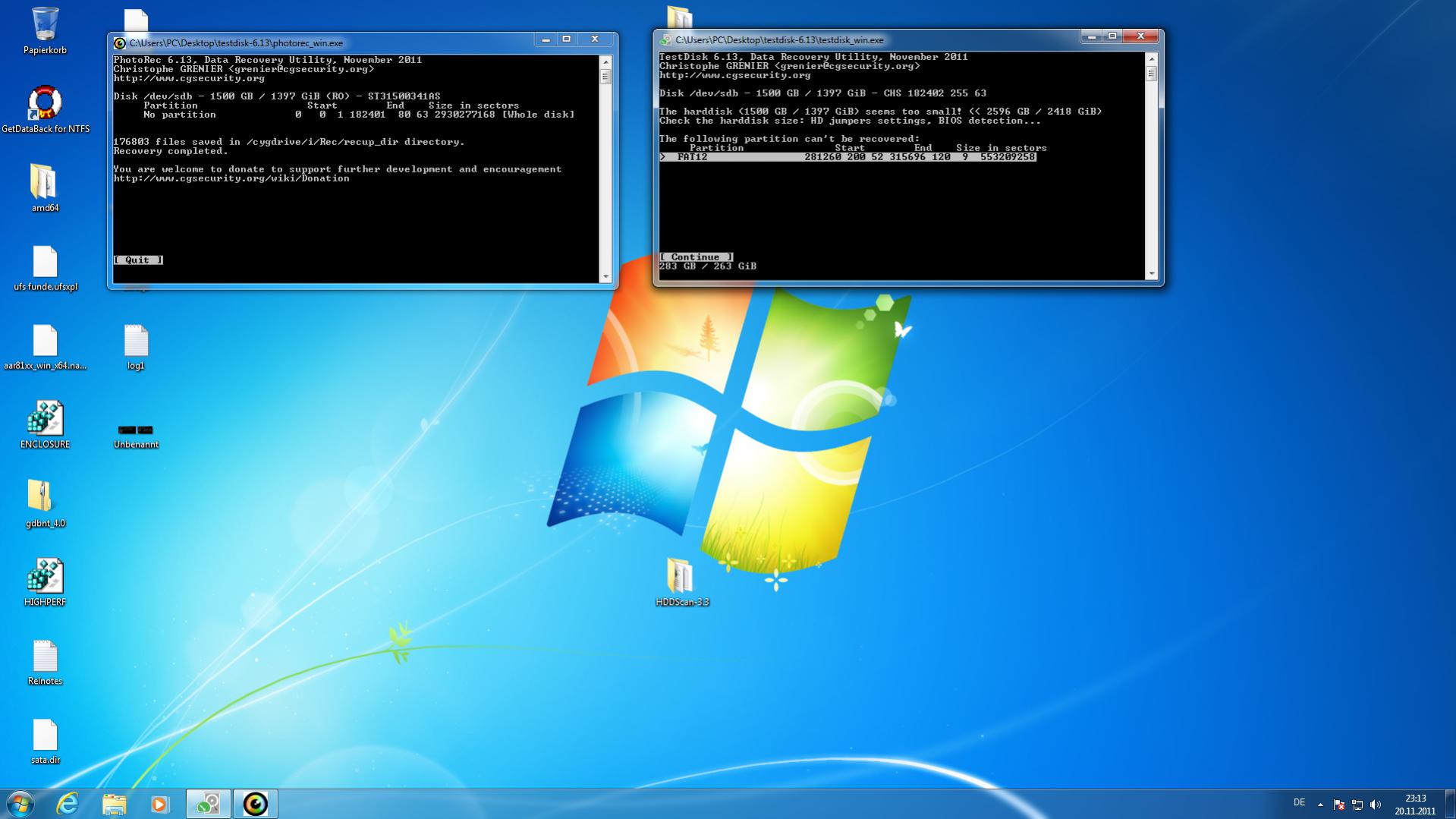Open the amd64 folder on desktop
Viewport: 1456px width, 819px height.
(x=45, y=188)
